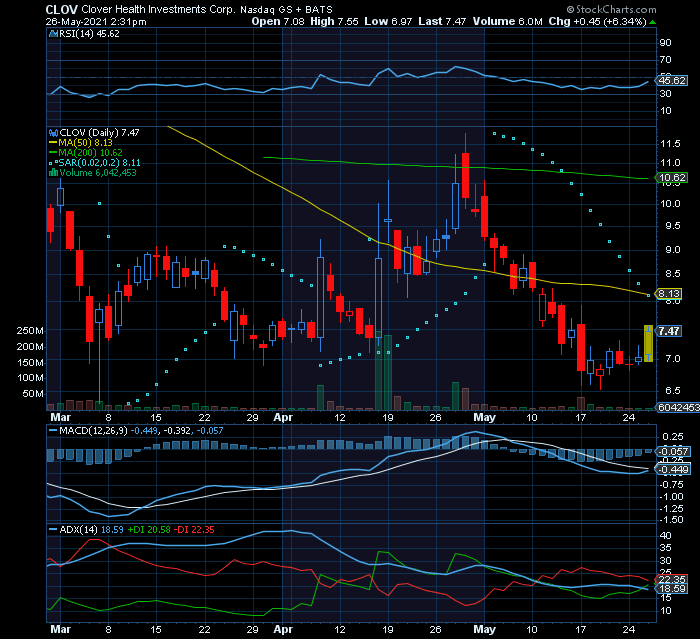Click the May label under the price panel
700x639 pixels.
(484, 418)
